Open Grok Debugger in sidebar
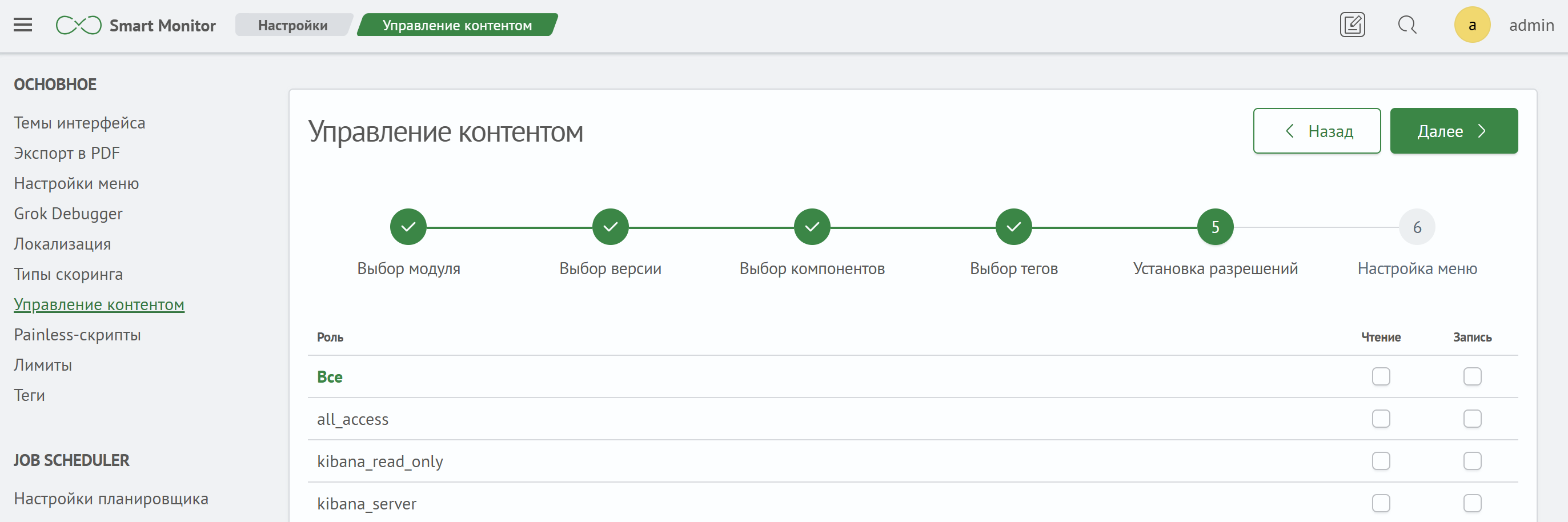 pos(68,214)
